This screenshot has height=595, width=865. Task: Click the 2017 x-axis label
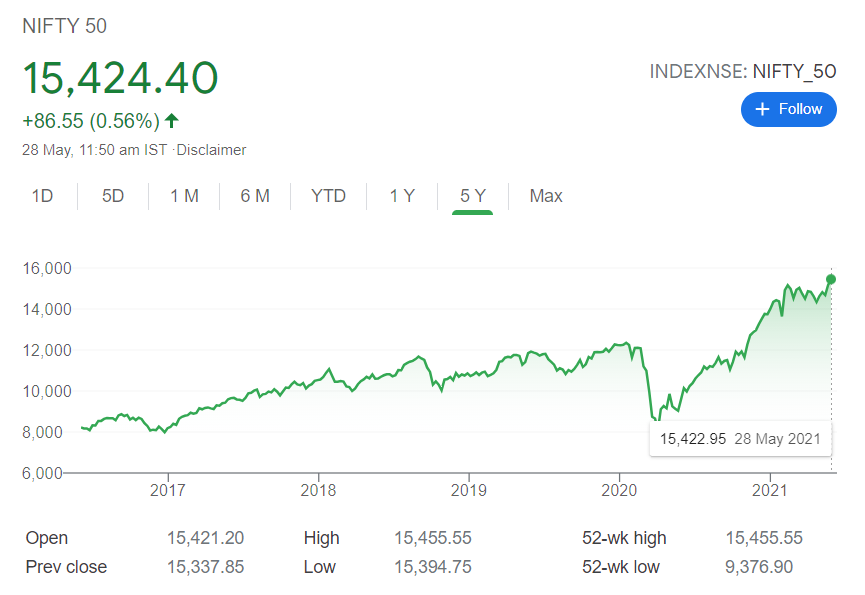168,490
